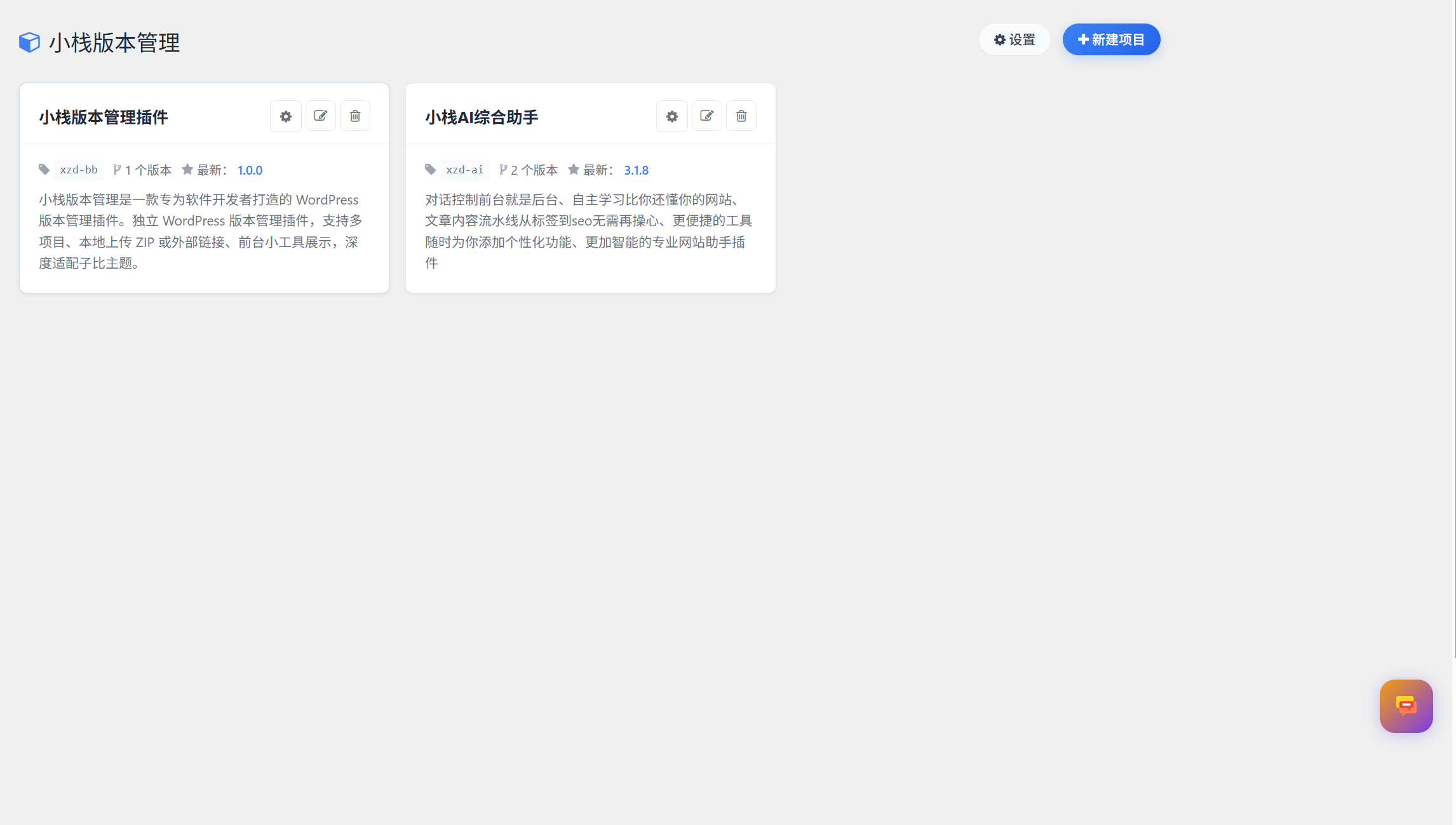
Task: Click the tag icon beside xzd-ai
Action: (x=430, y=170)
